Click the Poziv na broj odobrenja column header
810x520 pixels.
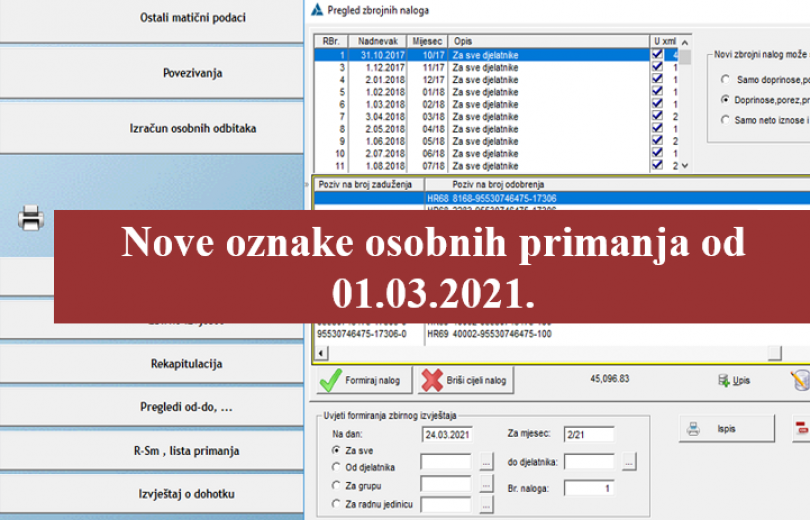(617, 184)
